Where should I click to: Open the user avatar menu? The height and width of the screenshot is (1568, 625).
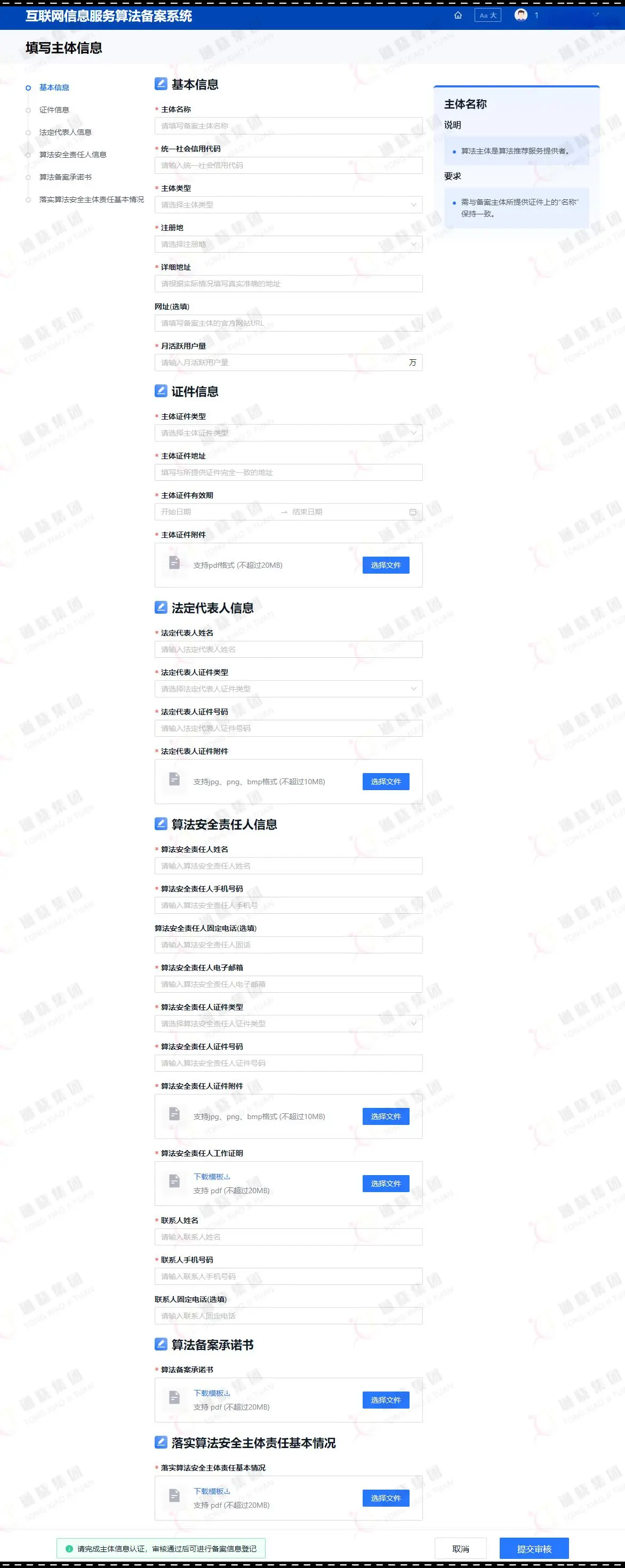(x=521, y=15)
